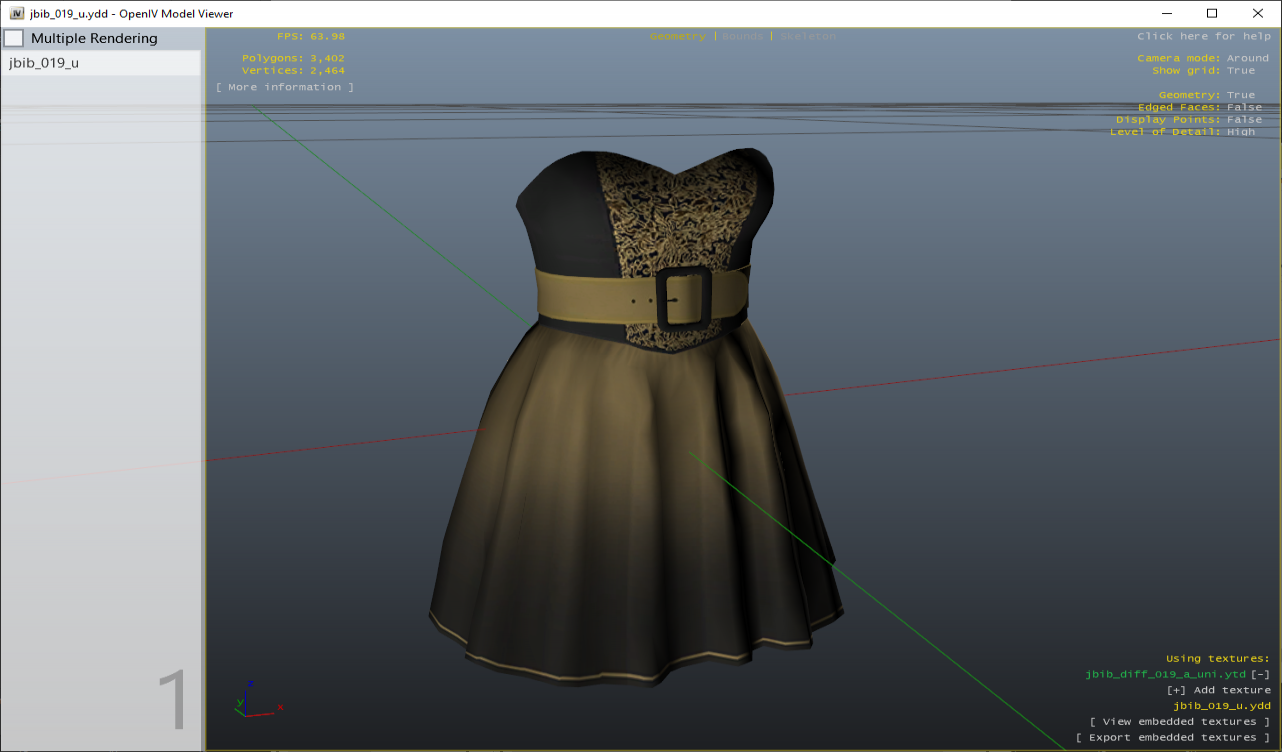
Task: Remove jbib_diff_019_a_uni.ytd with the minus control
Action: click(x=1261, y=674)
